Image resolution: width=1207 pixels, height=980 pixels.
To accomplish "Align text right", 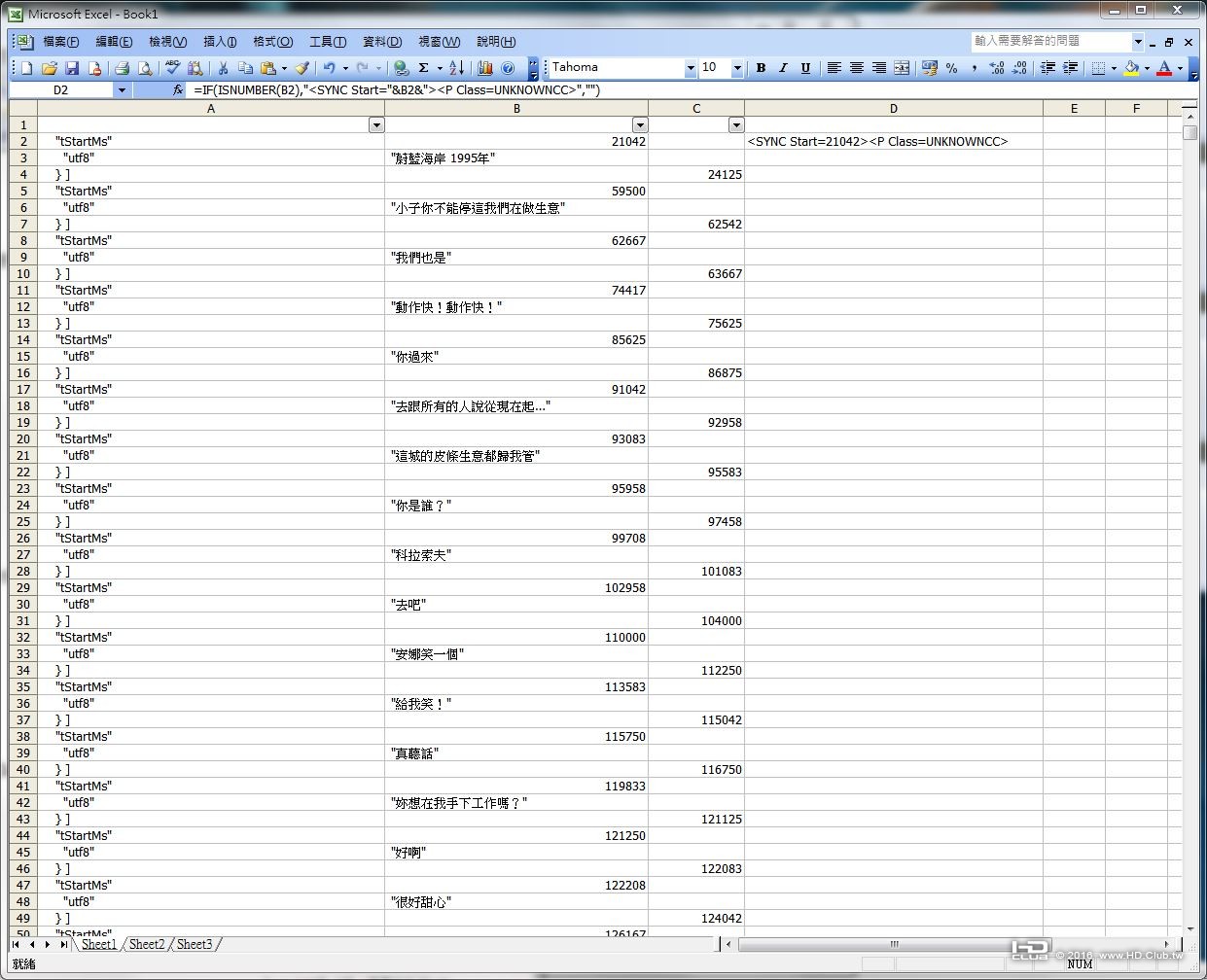I will (878, 68).
